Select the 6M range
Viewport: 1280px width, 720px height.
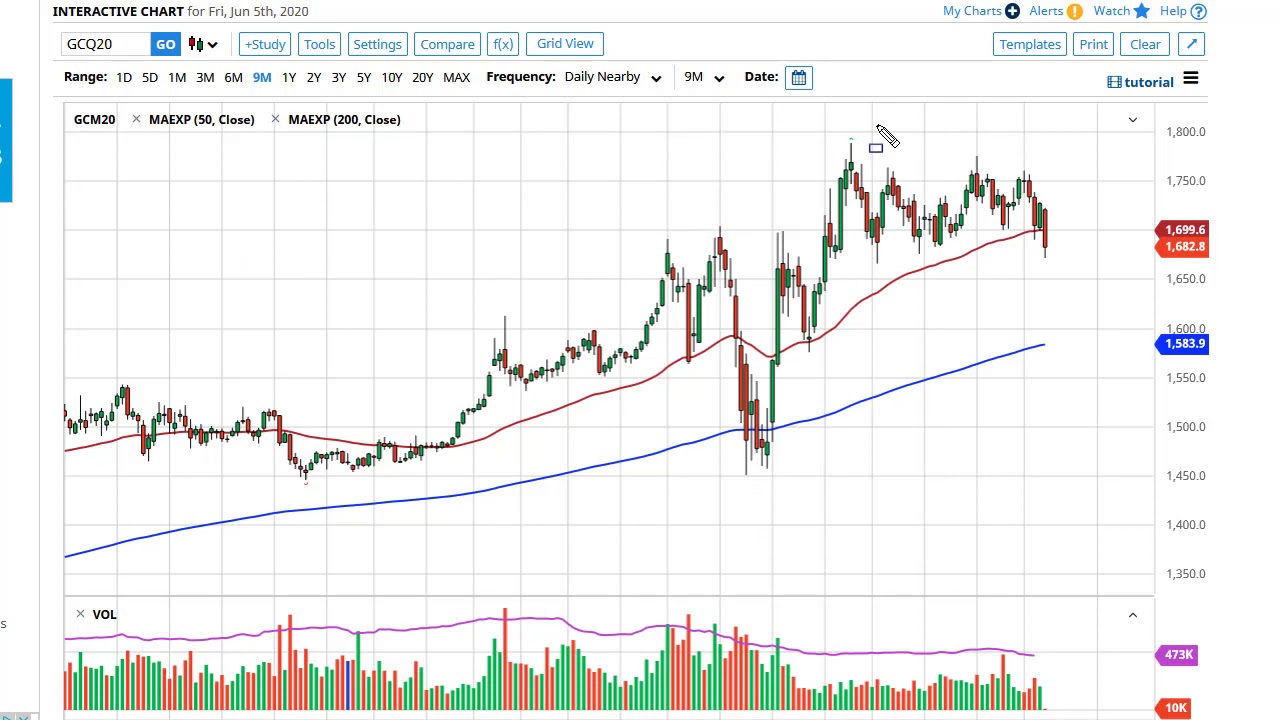(233, 77)
